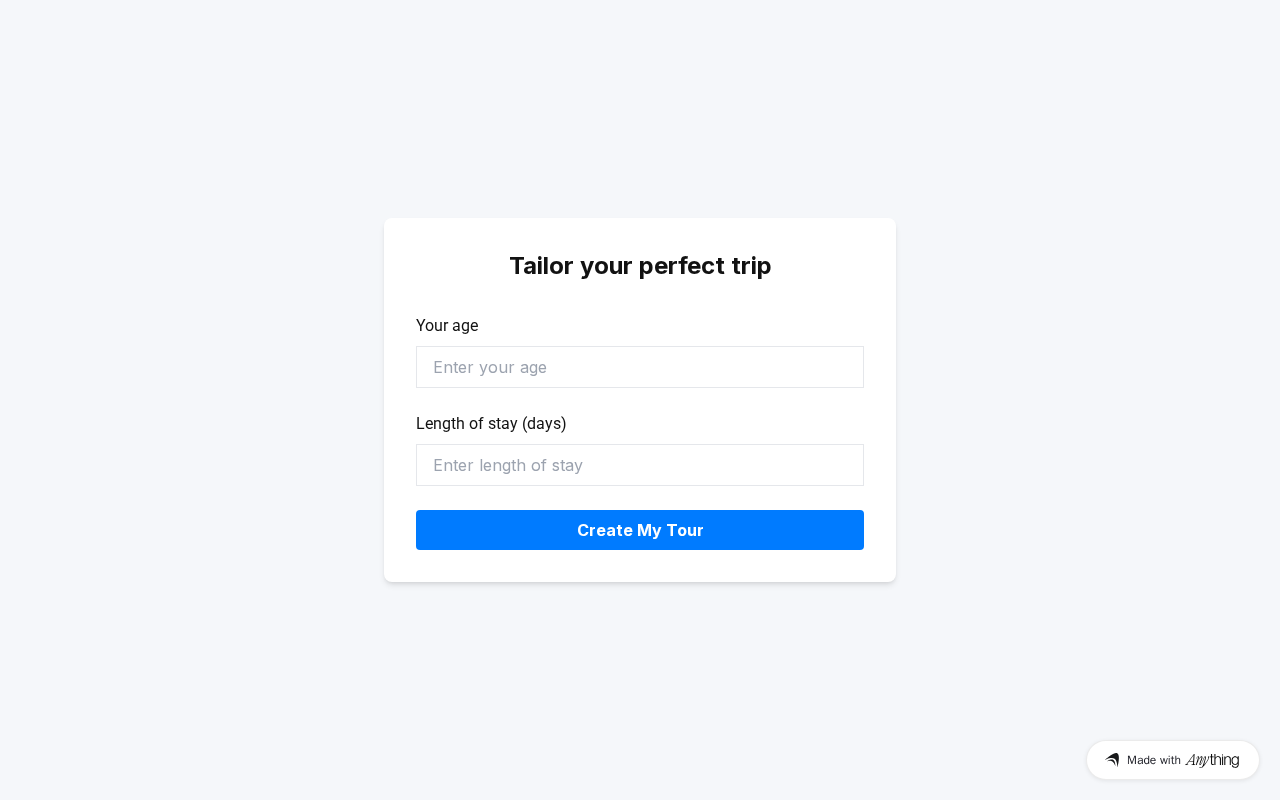This screenshot has width=1280, height=800.
Task: Focus the 'Your age' input field
Action: [x=640, y=367]
